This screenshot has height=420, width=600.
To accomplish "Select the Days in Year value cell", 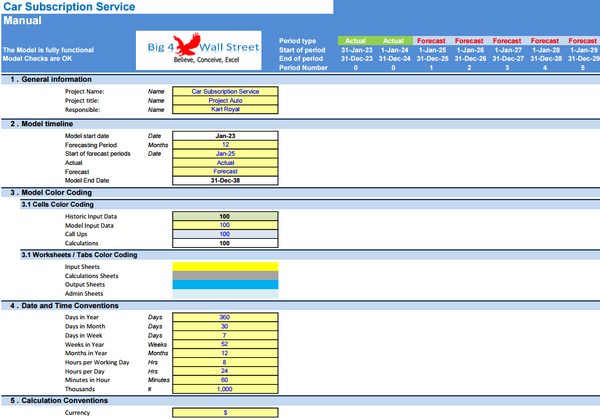I will coord(225,317).
